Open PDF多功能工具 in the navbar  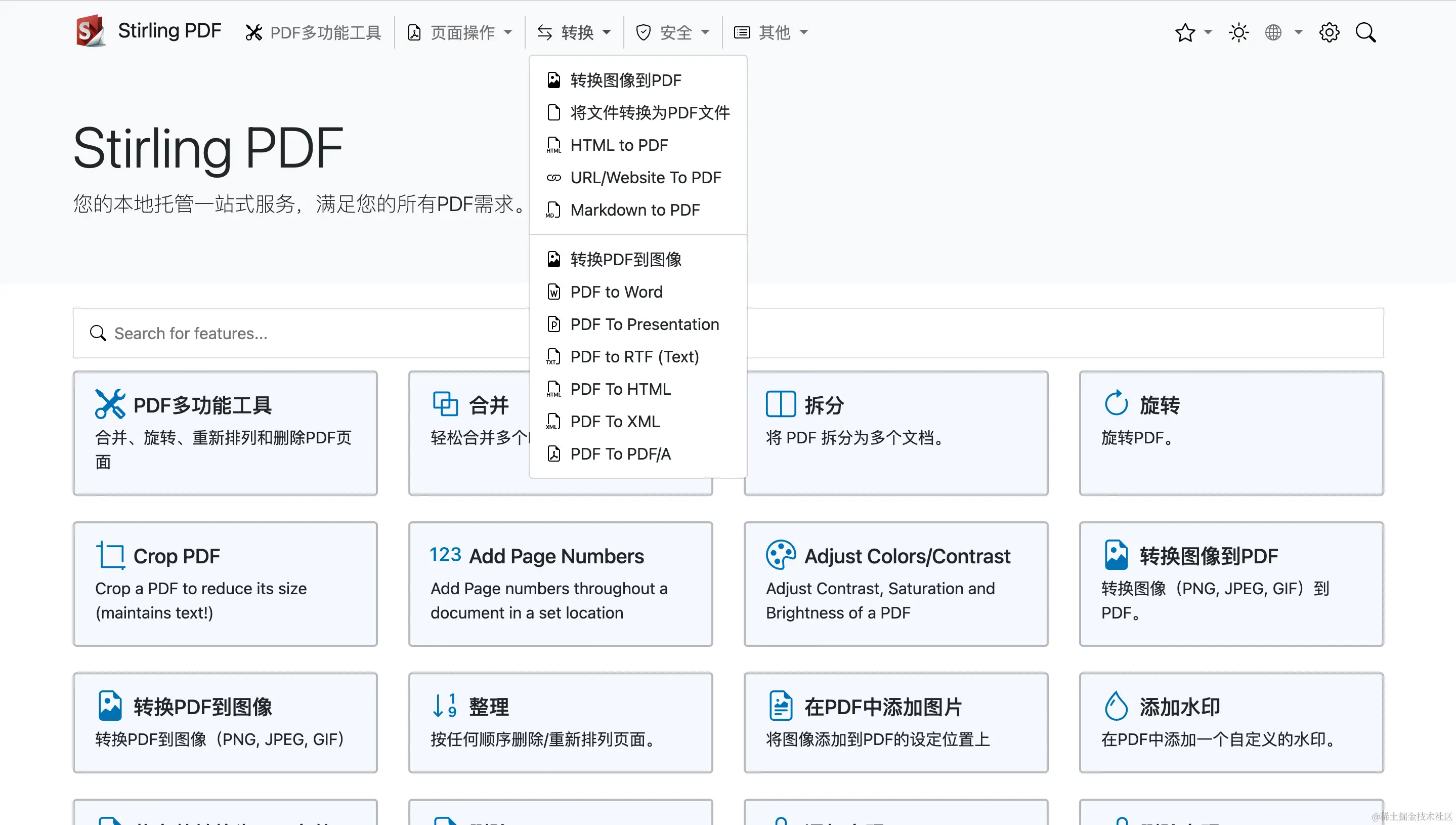pyautogui.click(x=313, y=33)
